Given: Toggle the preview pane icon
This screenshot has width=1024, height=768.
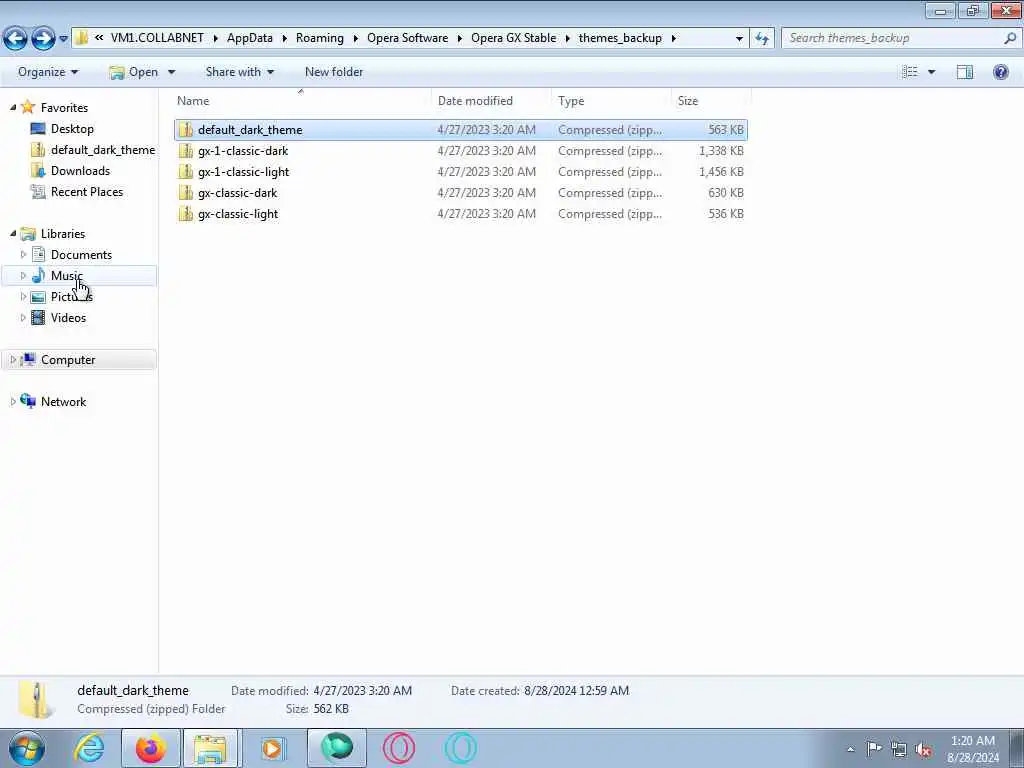Looking at the screenshot, I should pyautogui.click(x=965, y=72).
